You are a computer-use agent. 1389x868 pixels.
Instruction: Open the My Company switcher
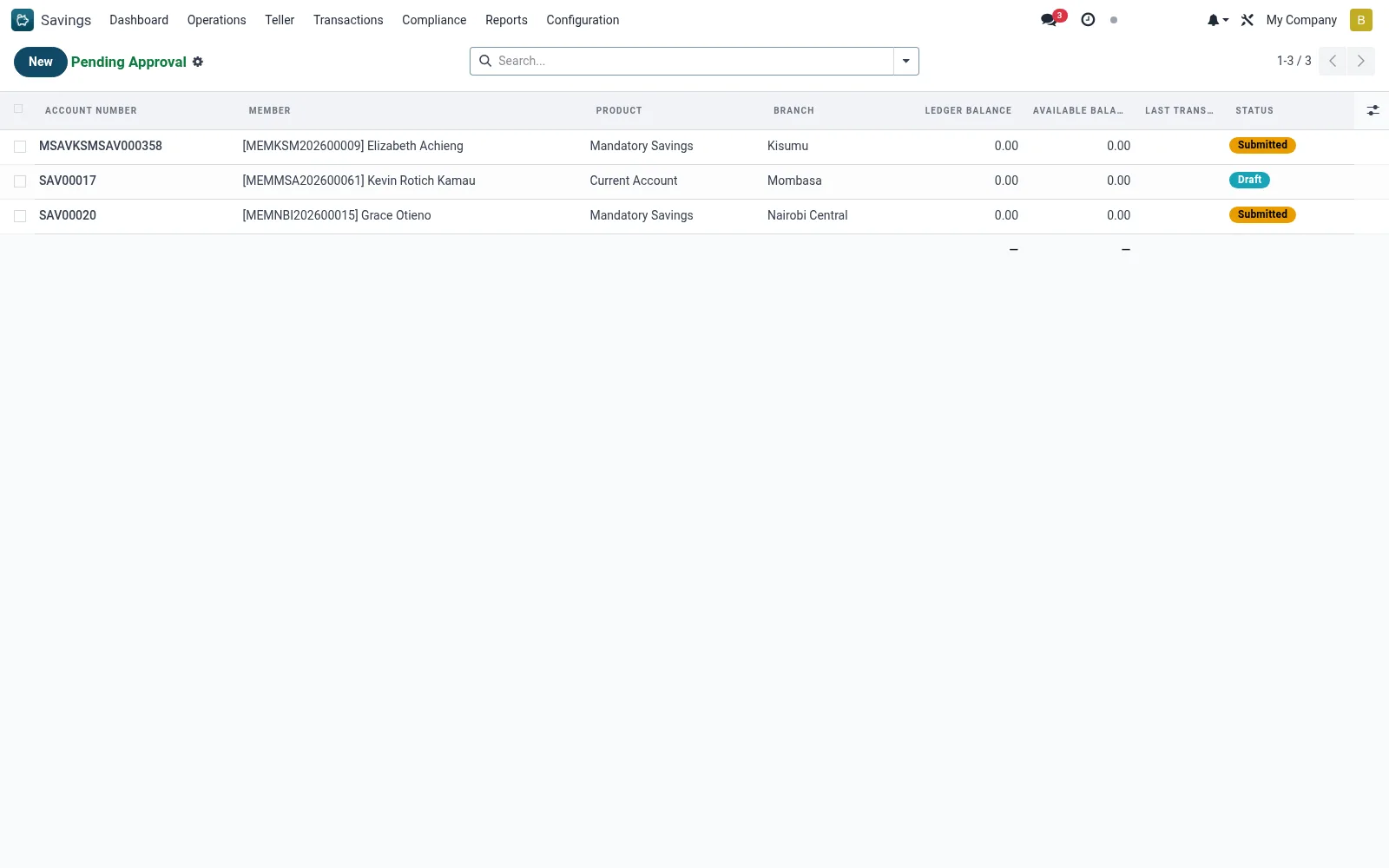(1301, 20)
